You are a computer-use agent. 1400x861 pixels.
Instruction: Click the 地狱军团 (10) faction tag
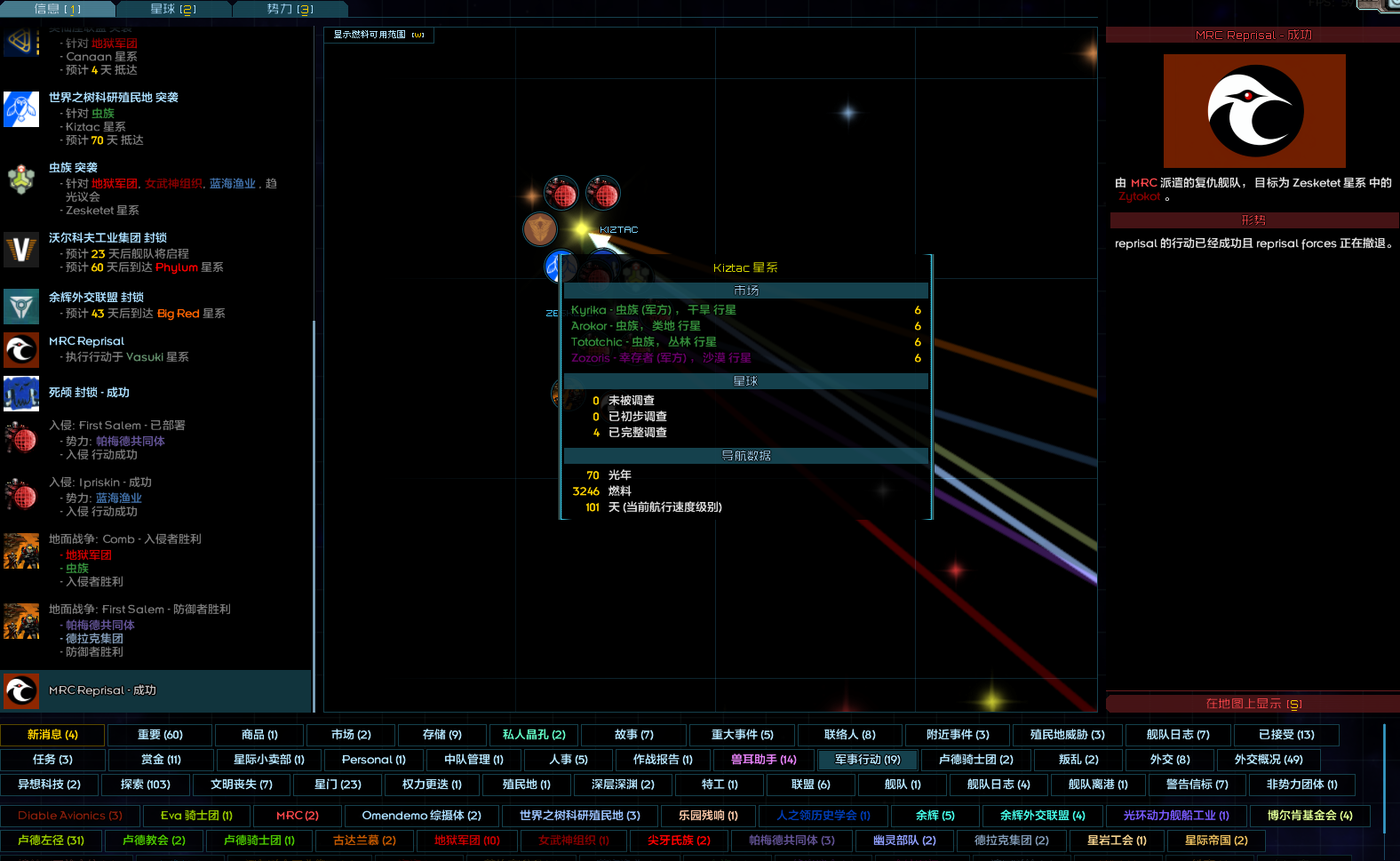click(x=466, y=841)
